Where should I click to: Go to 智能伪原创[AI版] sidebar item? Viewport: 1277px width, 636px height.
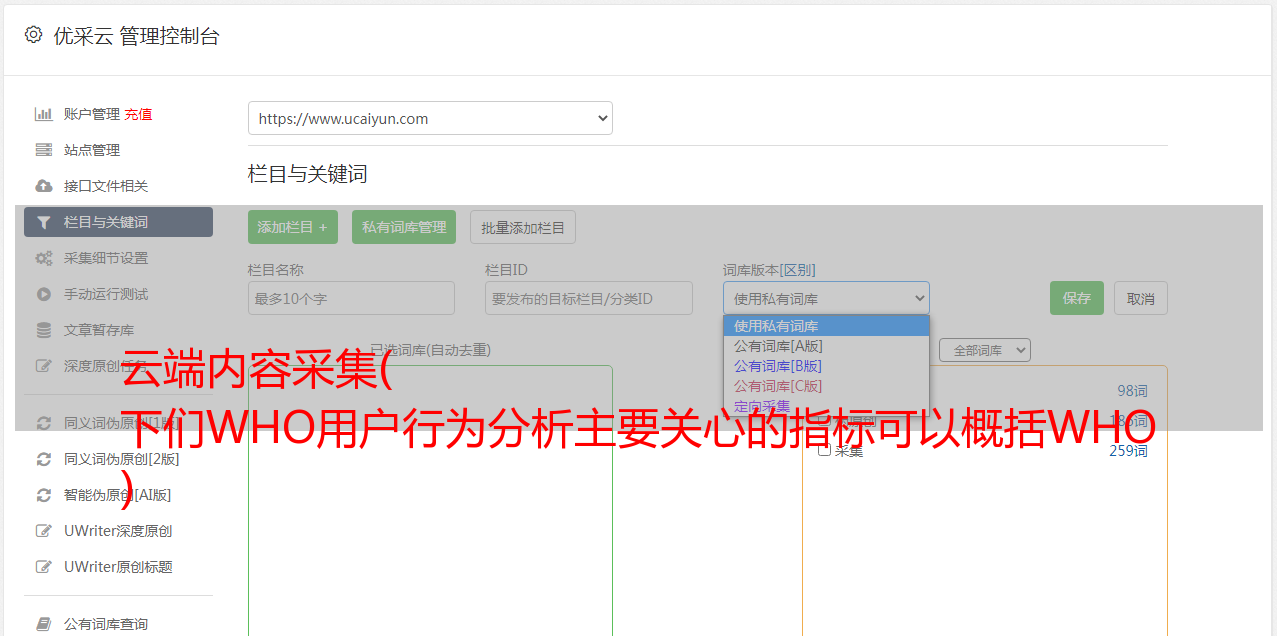click(117, 495)
